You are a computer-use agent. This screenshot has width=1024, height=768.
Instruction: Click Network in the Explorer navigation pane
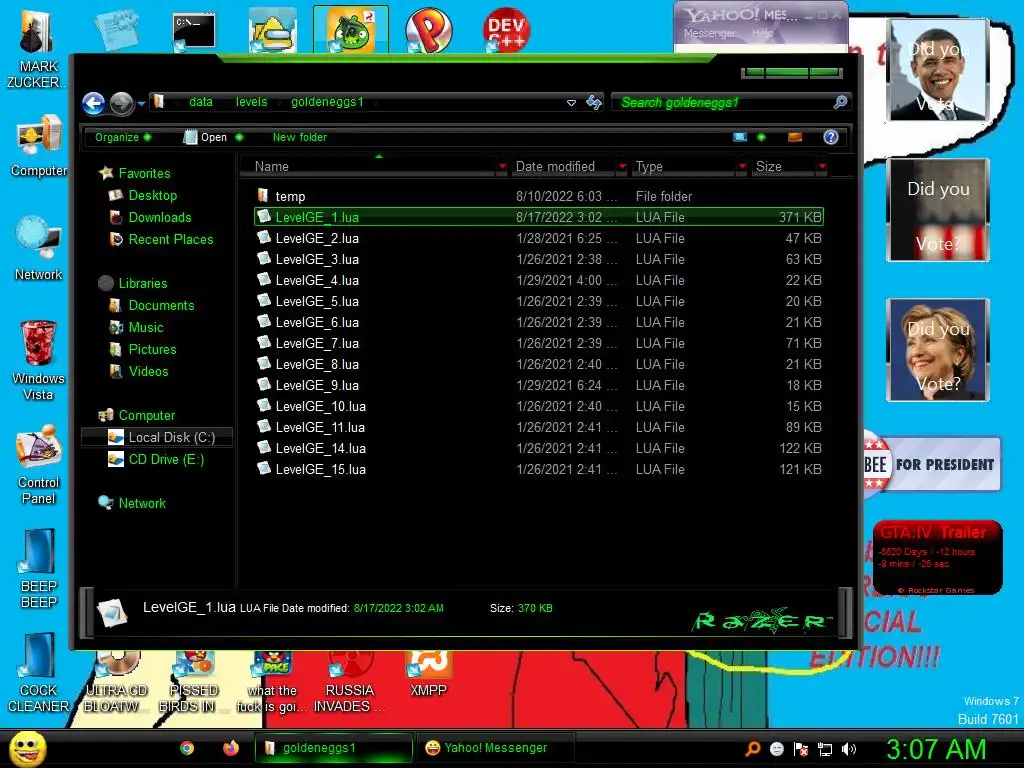tap(142, 504)
